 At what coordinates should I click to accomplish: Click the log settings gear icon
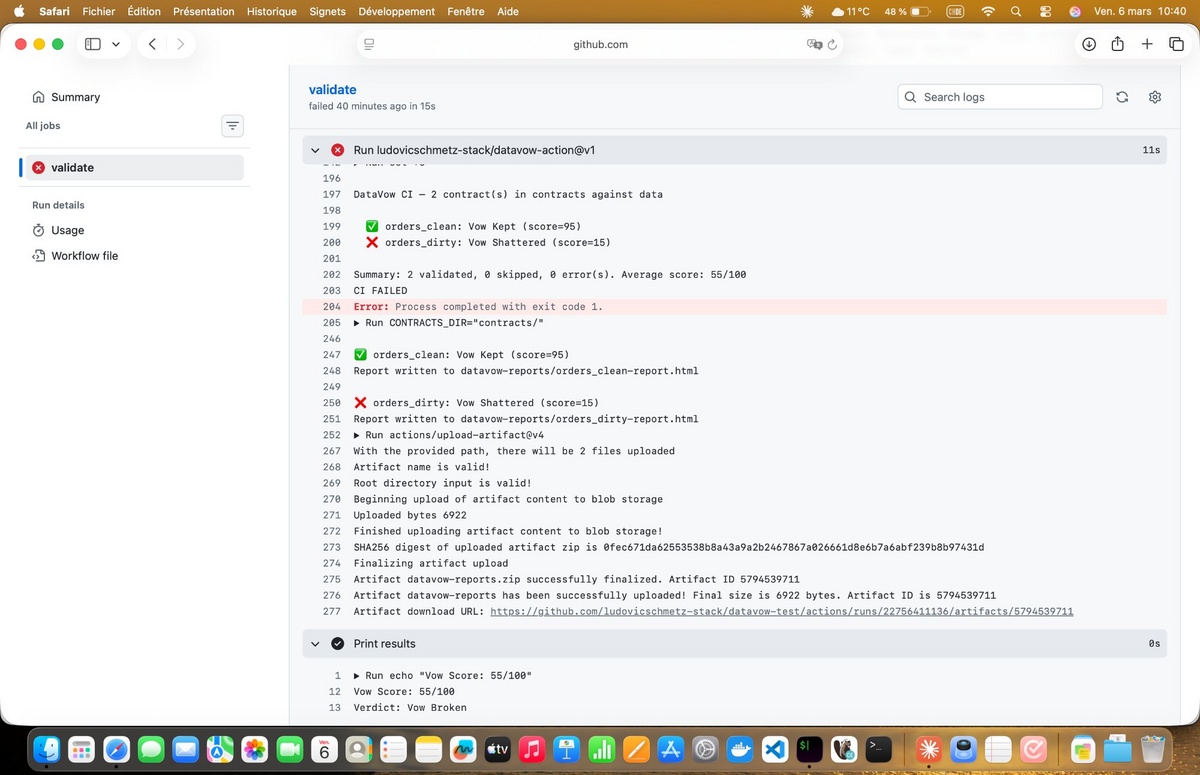1154,96
